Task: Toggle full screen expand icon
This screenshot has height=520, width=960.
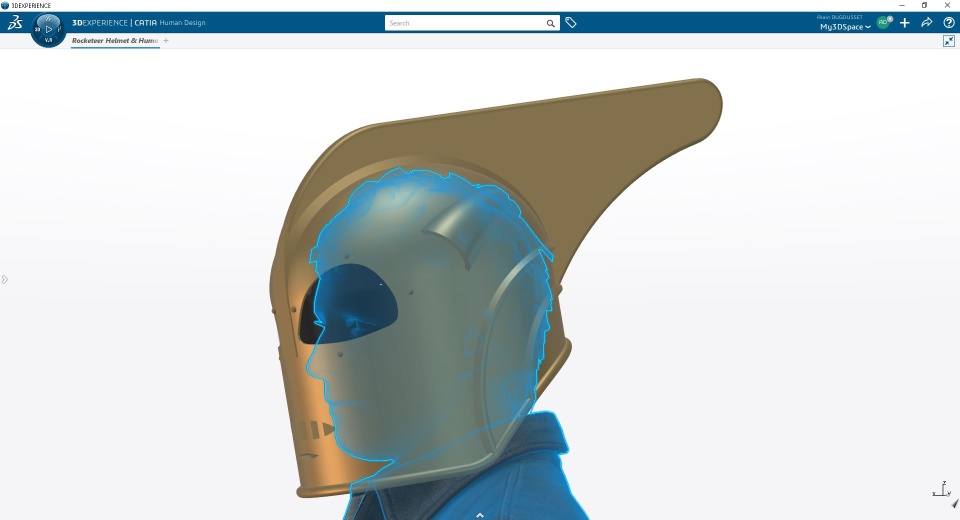Action: tap(949, 41)
